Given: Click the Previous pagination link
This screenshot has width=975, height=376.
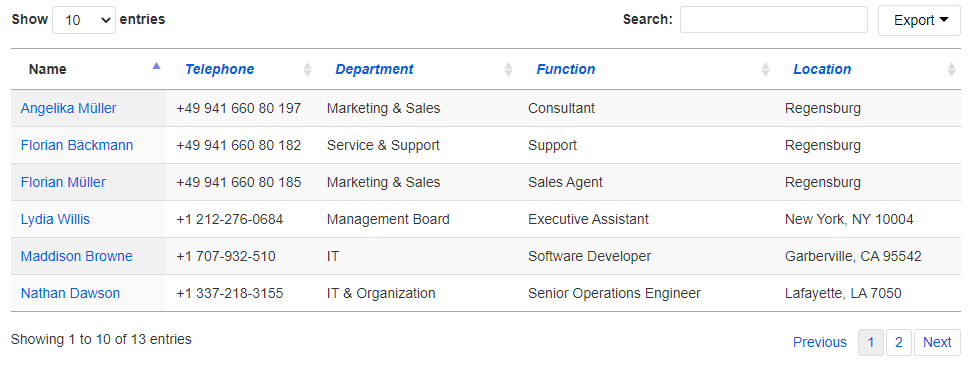Looking at the screenshot, I should [820, 342].
